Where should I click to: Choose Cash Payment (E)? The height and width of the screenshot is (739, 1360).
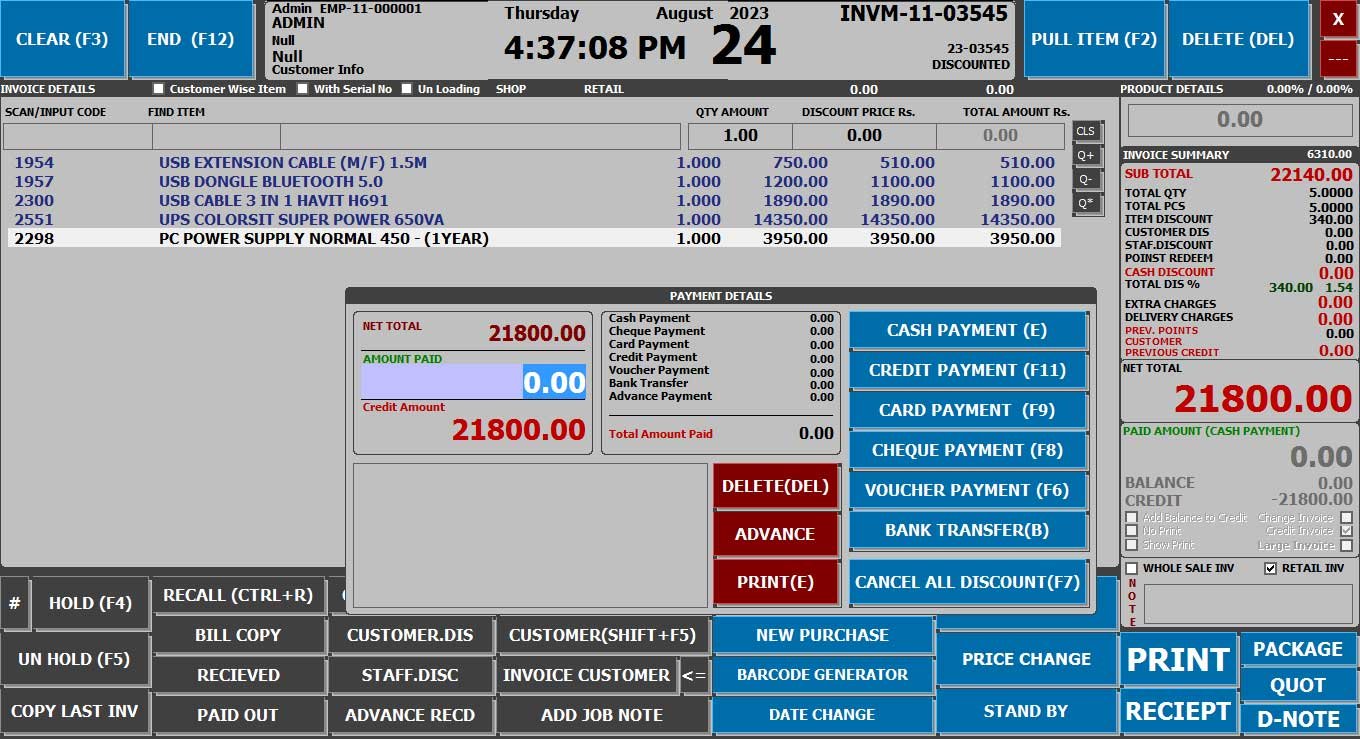tap(967, 330)
